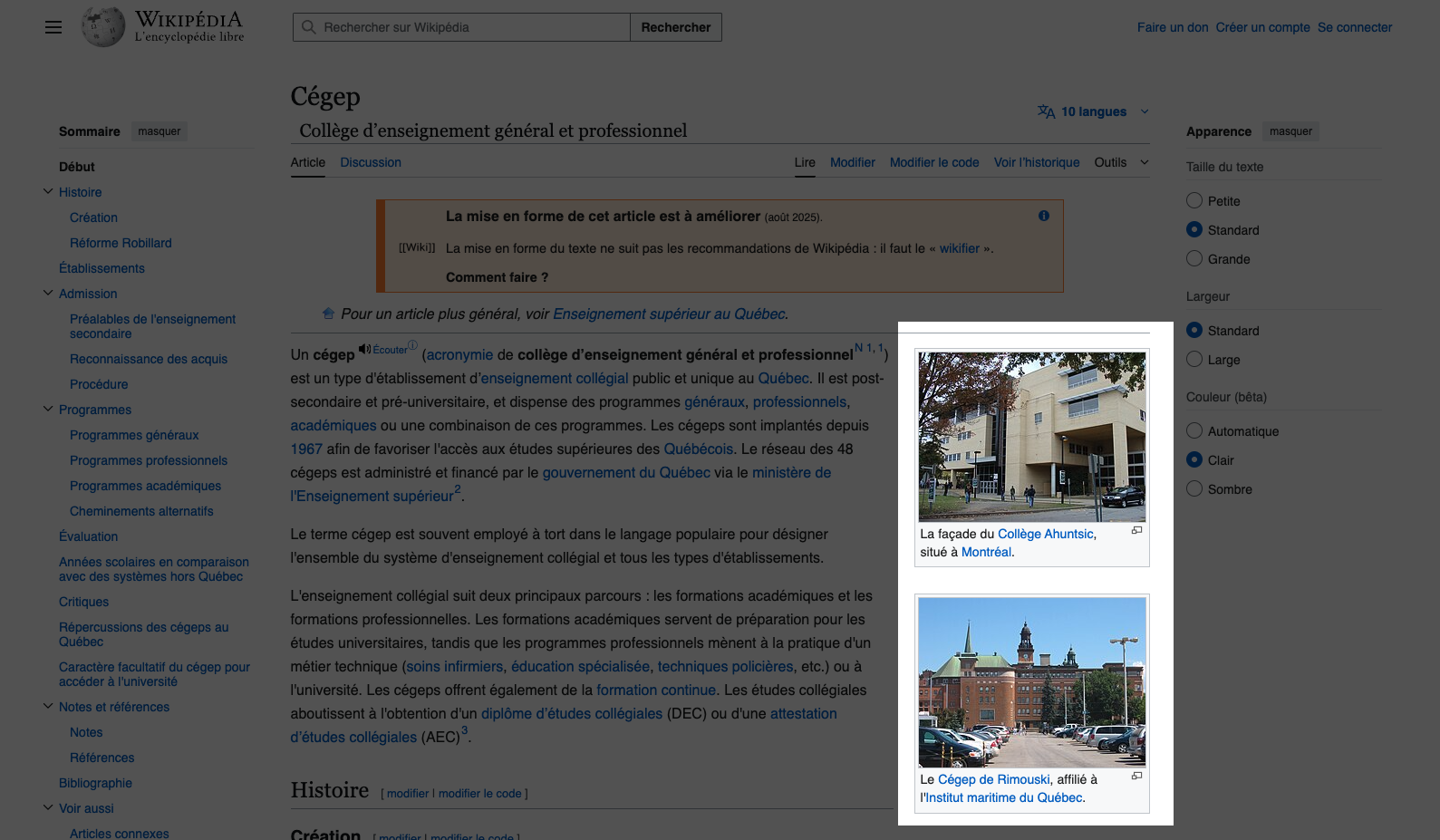Click the Écouter audio speaker icon
Screen dimensions: 1440x840
coord(364,349)
